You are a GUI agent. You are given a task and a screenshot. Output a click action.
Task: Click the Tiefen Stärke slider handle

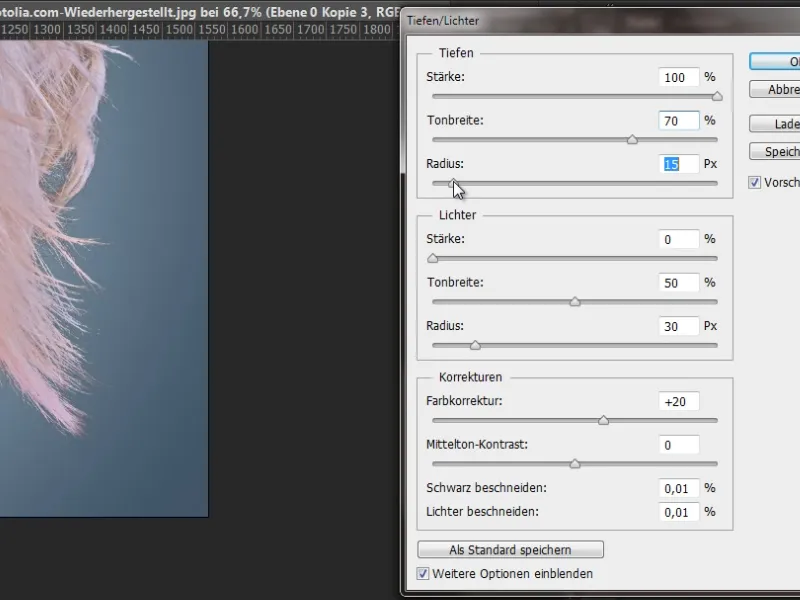(x=717, y=96)
